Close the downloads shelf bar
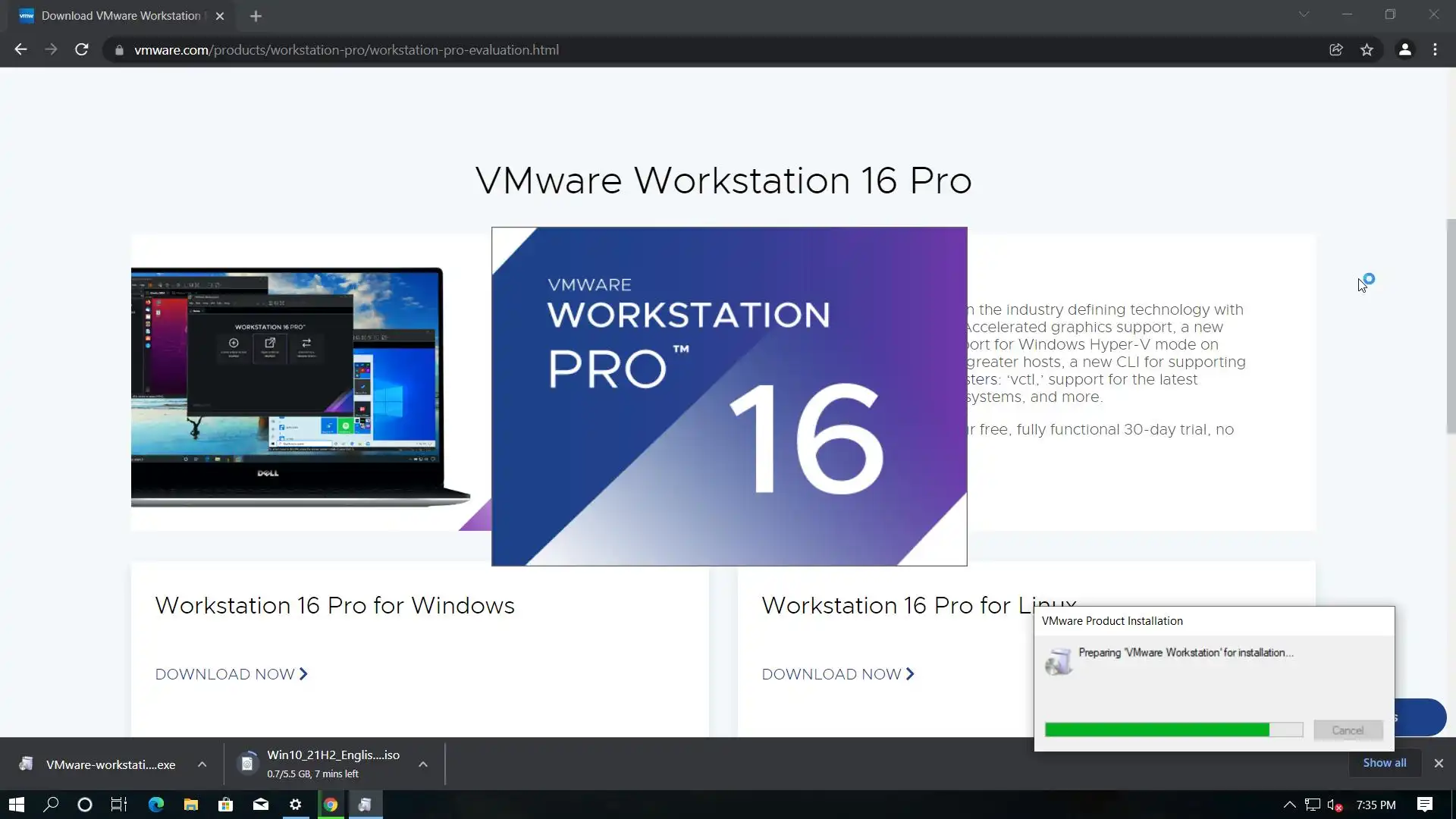This screenshot has height=819, width=1456. coord(1439,763)
